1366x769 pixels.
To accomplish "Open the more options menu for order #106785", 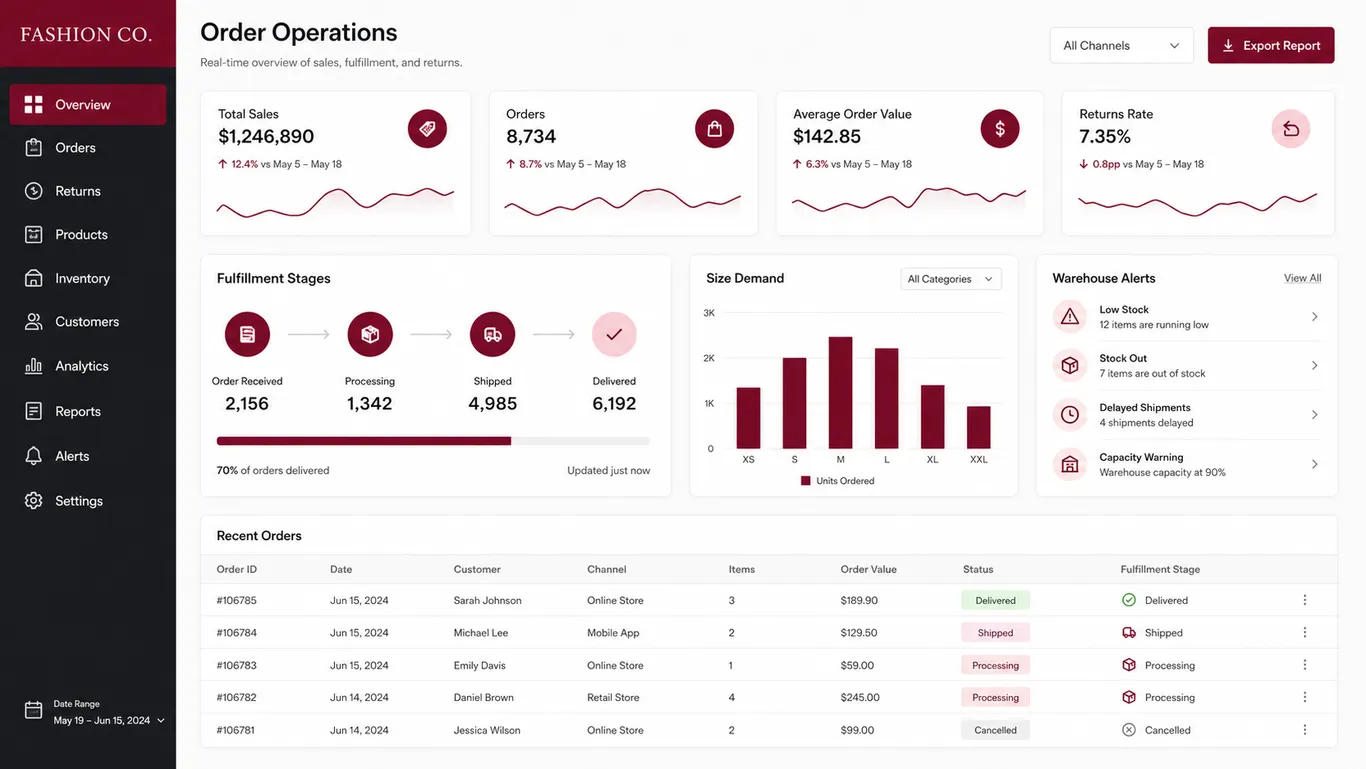I will [x=1305, y=600].
